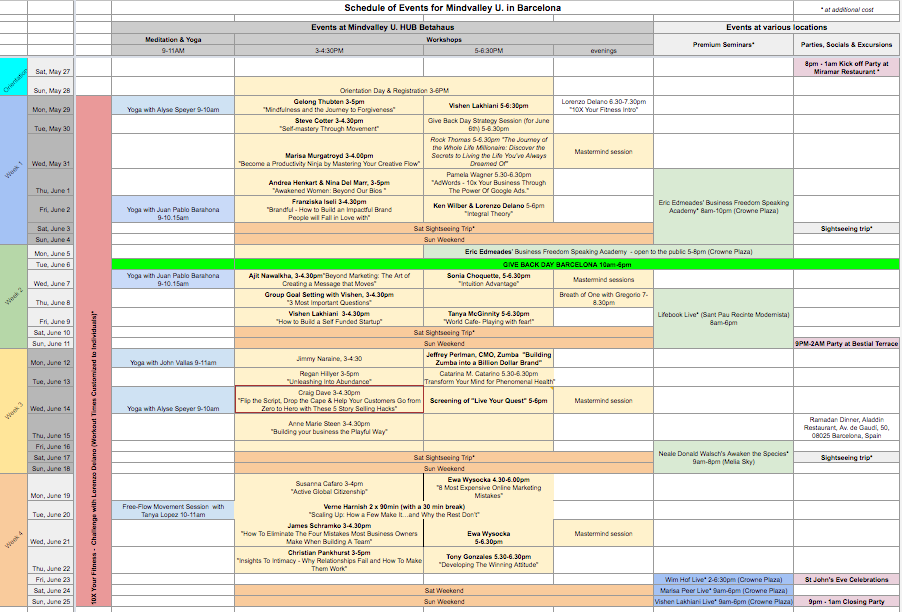The height and width of the screenshot is (612, 902).
Task: Select Catarina M. Catarino health cell
Action: point(488,377)
